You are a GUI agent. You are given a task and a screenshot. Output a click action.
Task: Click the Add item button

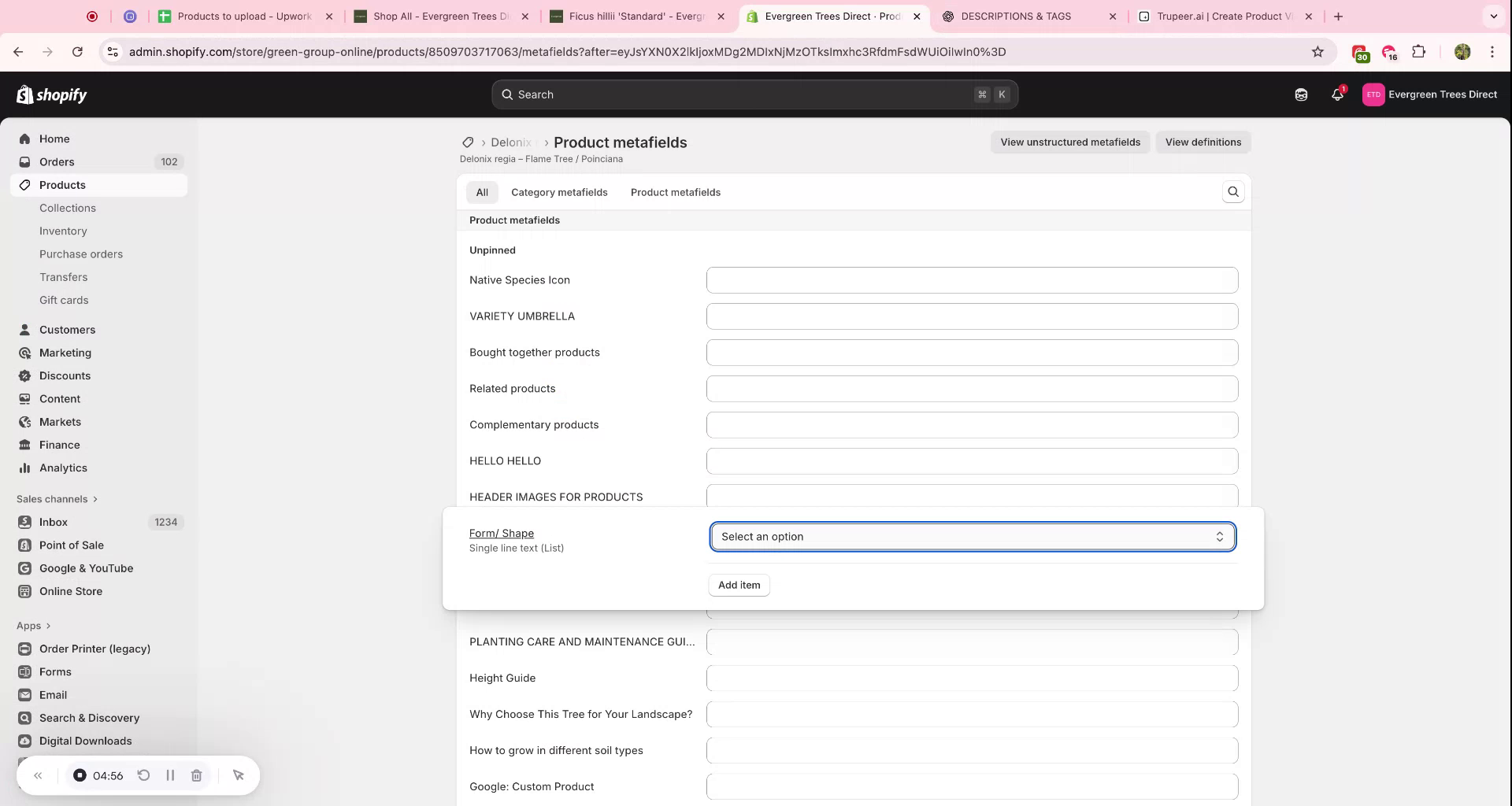click(x=739, y=585)
